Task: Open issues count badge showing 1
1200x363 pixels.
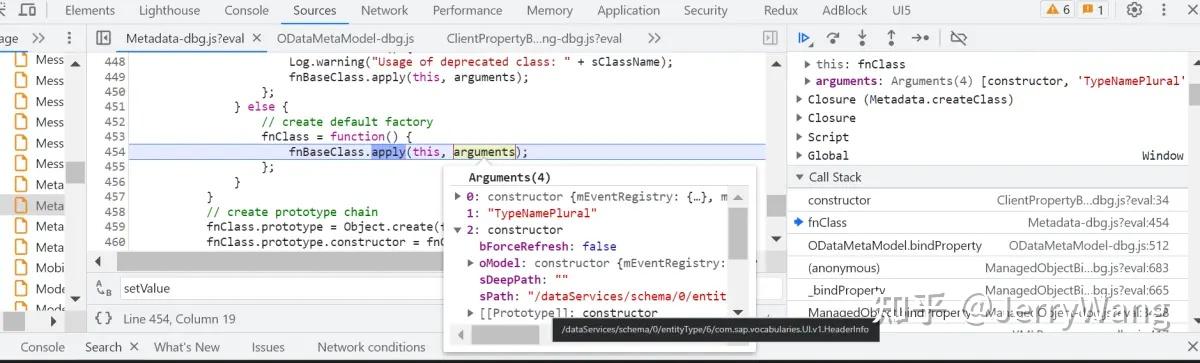Action: (1093, 10)
